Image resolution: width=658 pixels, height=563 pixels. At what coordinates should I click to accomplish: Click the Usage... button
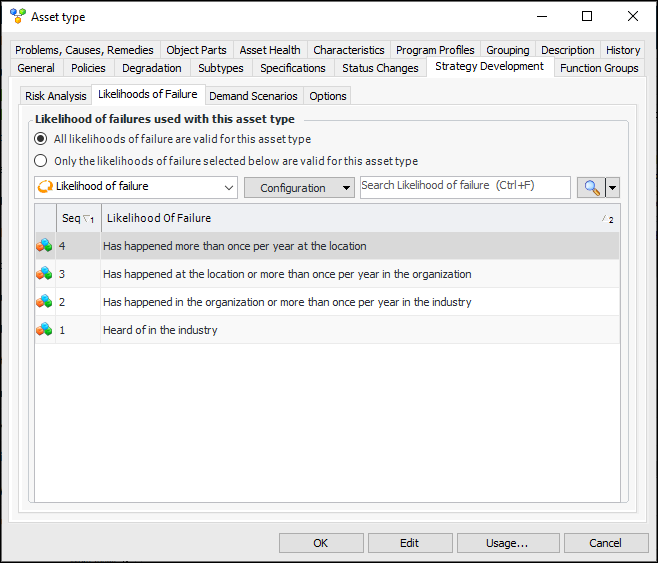coord(507,543)
